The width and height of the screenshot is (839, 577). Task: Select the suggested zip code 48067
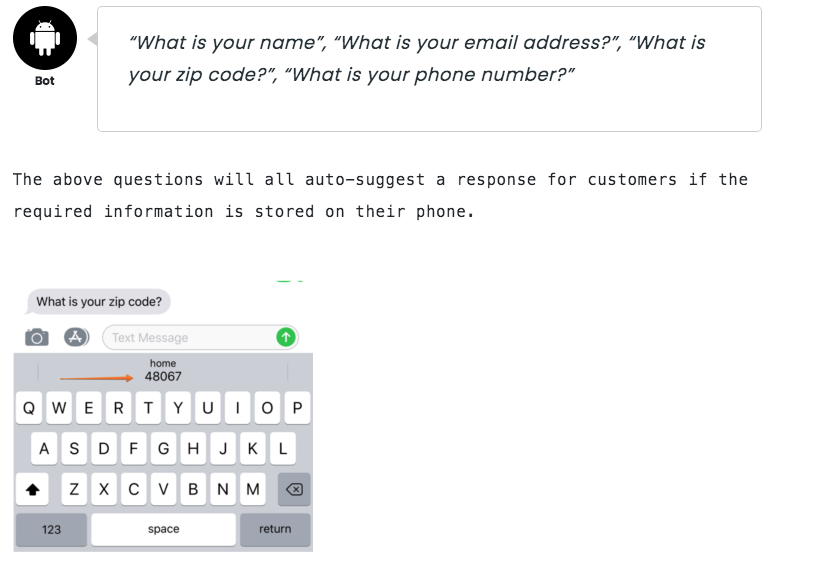click(162, 372)
